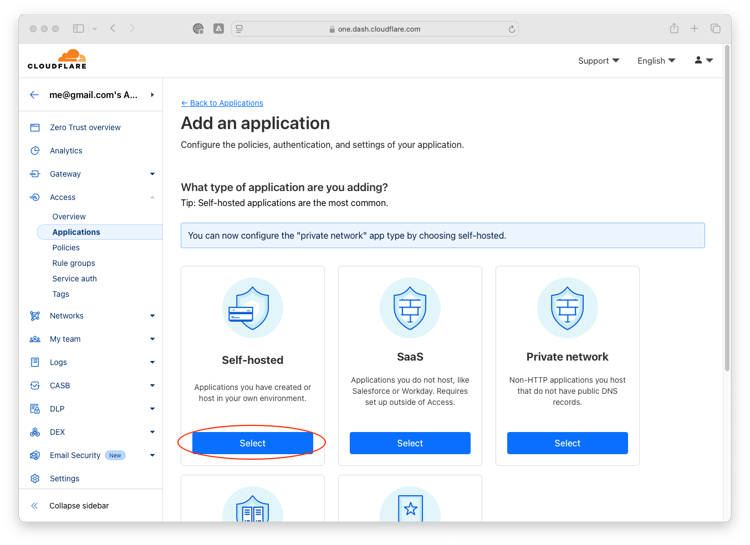The height and width of the screenshot is (545, 750).
Task: Collapse the Access menu arrow
Action: (x=152, y=197)
